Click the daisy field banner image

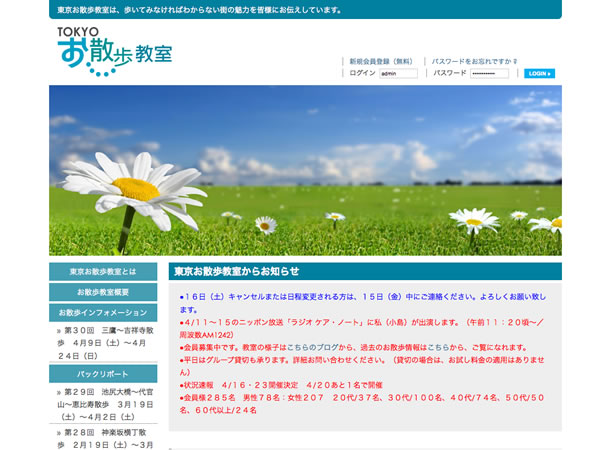pos(305,170)
